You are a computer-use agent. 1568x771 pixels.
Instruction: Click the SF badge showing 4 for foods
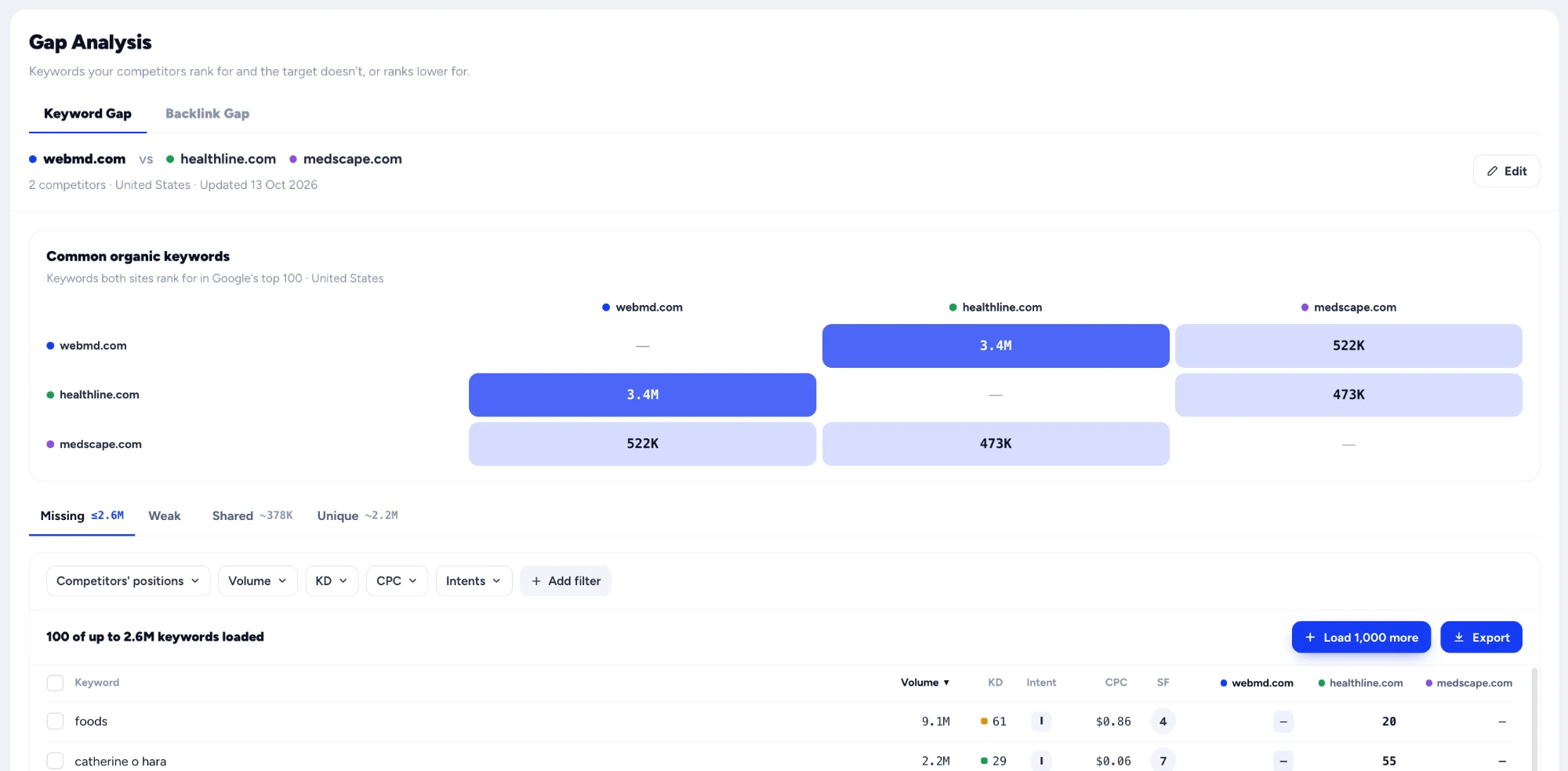1163,721
